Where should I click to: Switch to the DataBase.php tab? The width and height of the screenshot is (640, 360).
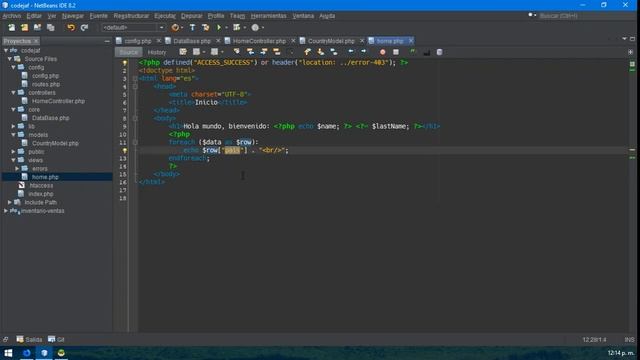point(192,41)
